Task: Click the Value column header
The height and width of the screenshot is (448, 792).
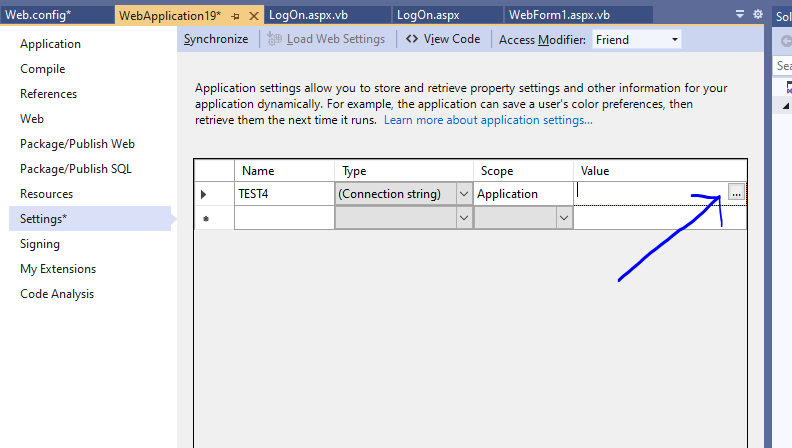Action: pyautogui.click(x=660, y=171)
